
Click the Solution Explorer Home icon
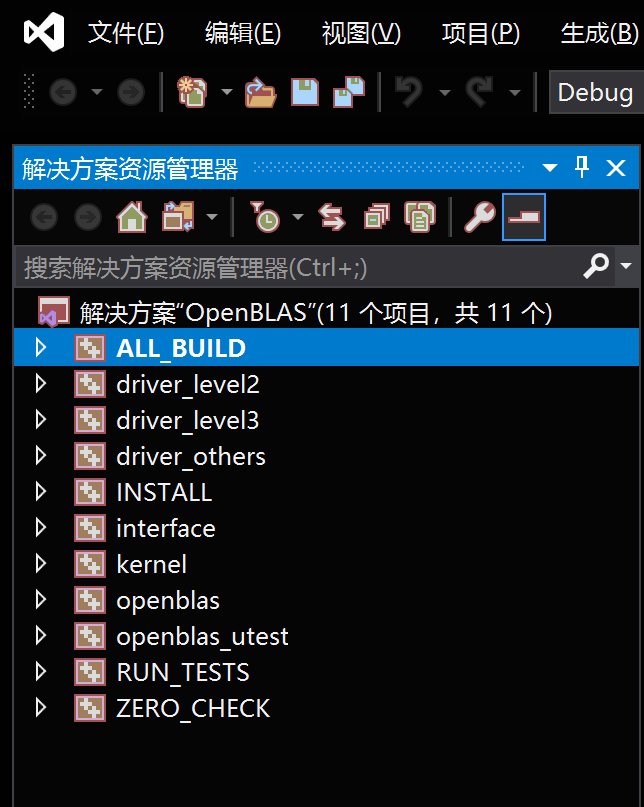132,217
